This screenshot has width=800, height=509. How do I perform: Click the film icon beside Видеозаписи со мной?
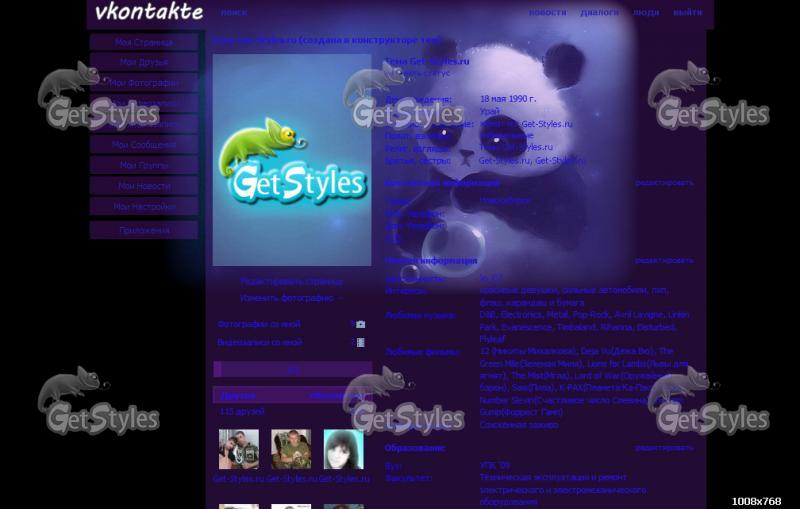click(x=361, y=343)
